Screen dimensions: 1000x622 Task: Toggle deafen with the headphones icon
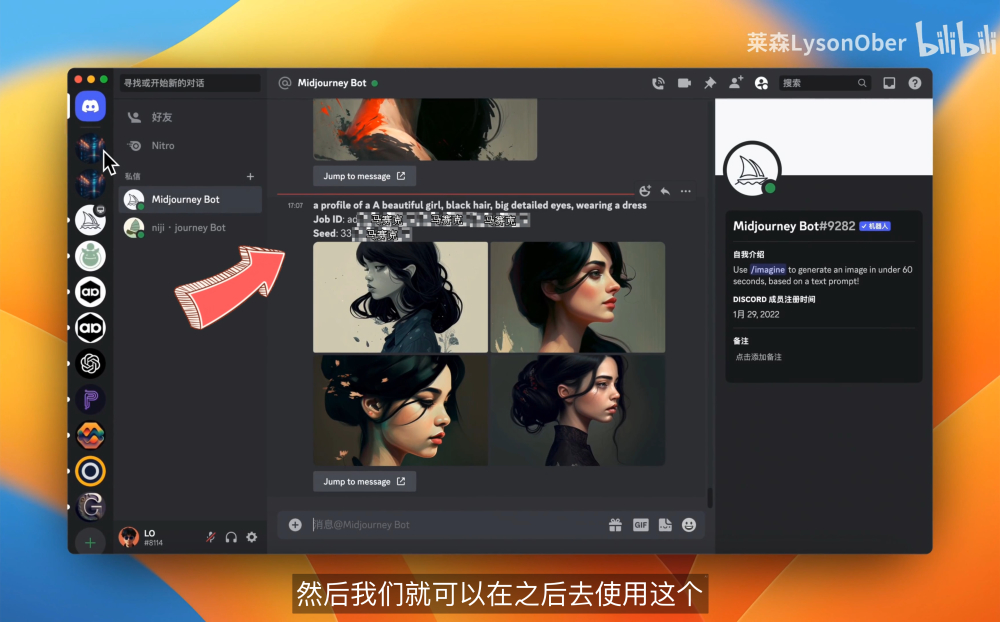231,537
